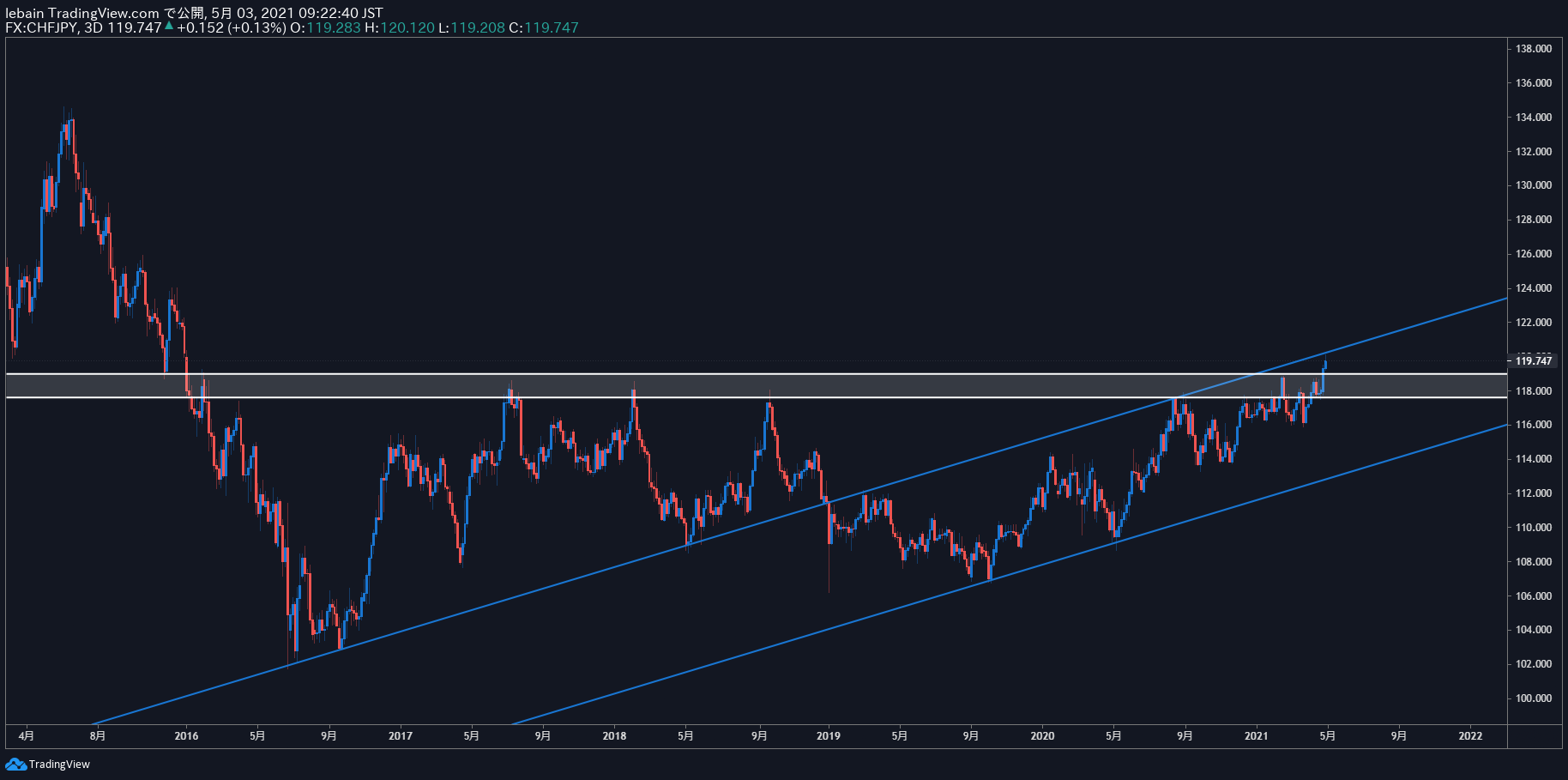Click the current price label 119.747

point(1533,361)
